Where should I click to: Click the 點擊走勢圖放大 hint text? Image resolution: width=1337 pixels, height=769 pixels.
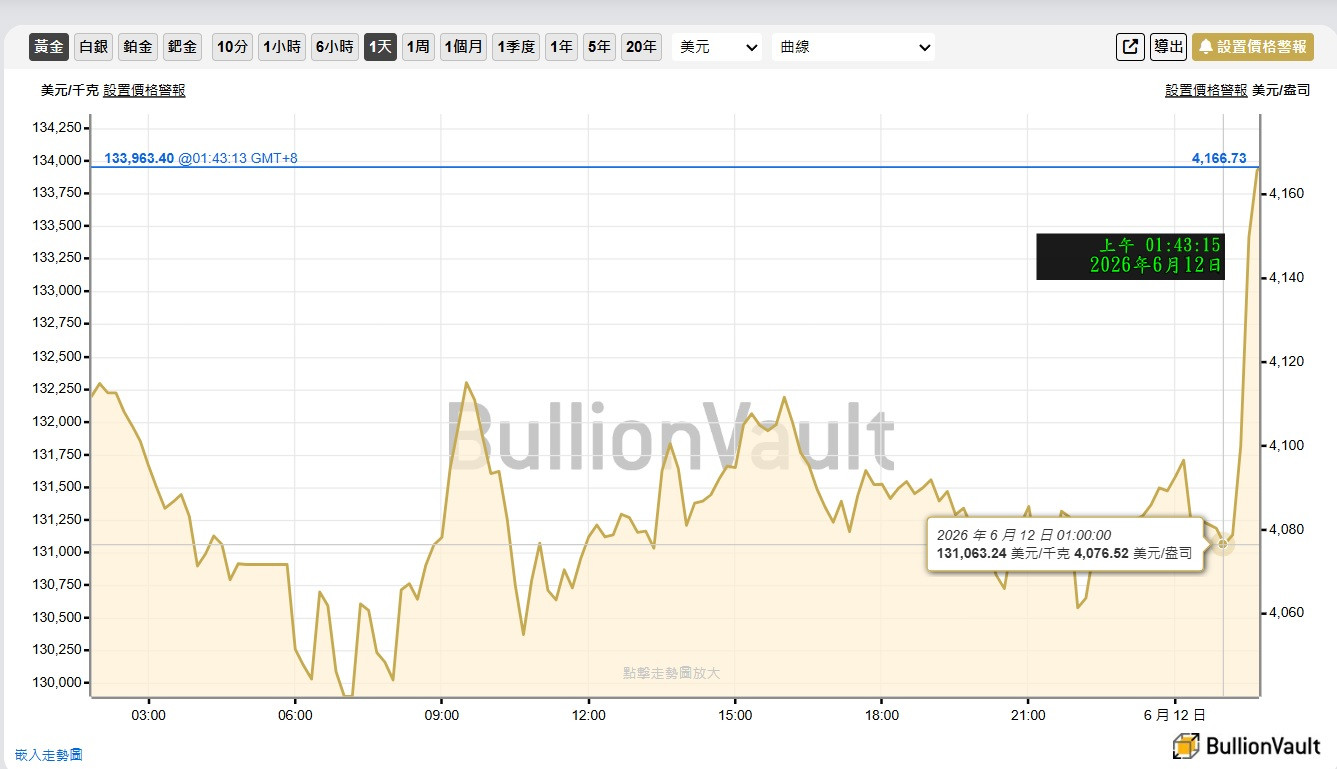click(671, 673)
